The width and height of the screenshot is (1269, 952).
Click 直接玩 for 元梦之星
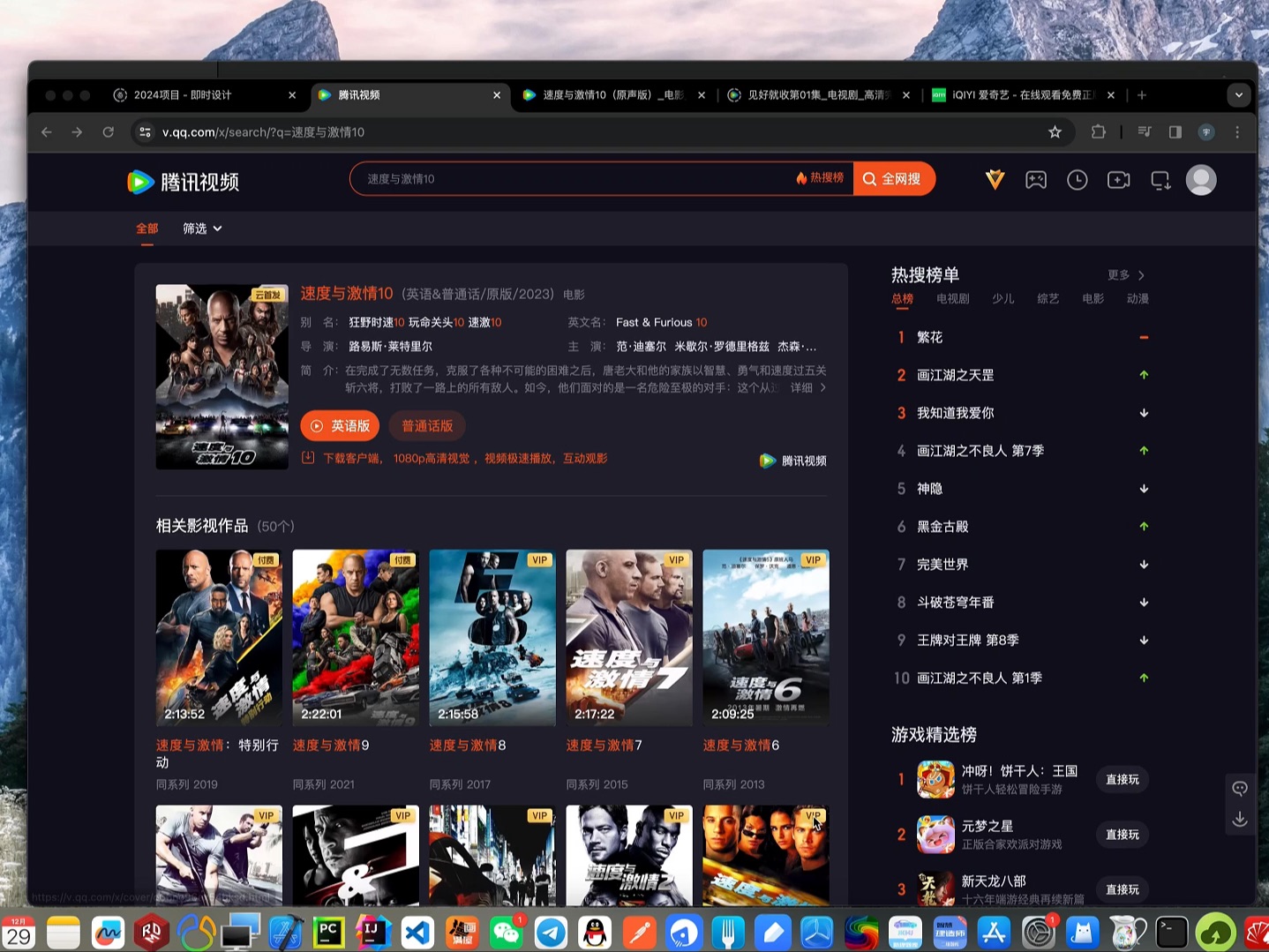1123,835
